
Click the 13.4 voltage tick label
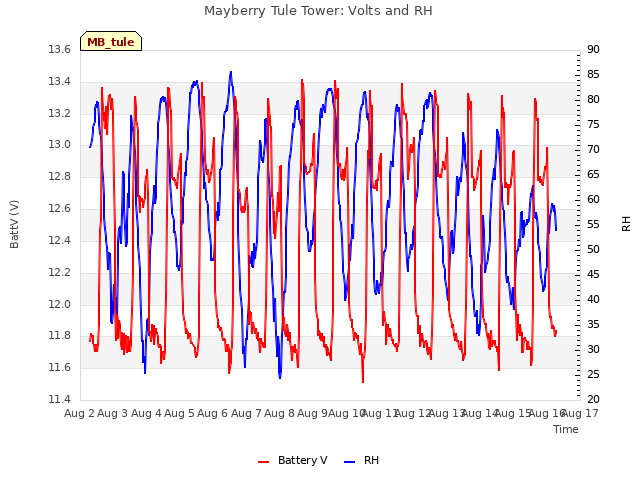(x=60, y=82)
